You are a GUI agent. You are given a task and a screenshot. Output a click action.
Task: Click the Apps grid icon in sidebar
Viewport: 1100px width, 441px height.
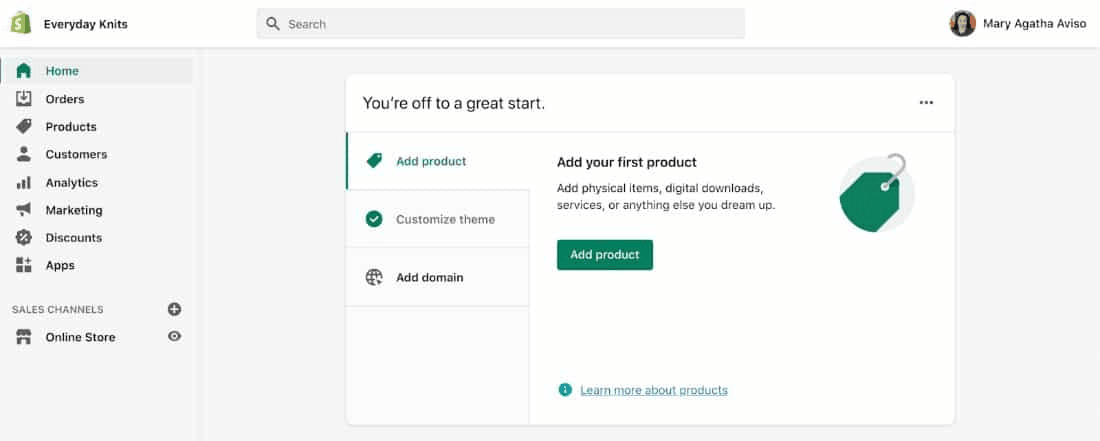point(24,266)
